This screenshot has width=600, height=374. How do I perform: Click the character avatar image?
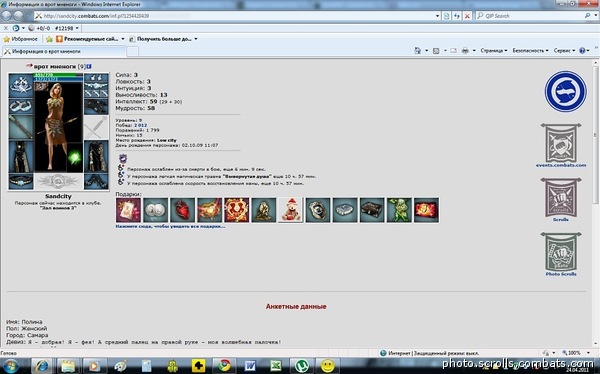click(x=58, y=126)
